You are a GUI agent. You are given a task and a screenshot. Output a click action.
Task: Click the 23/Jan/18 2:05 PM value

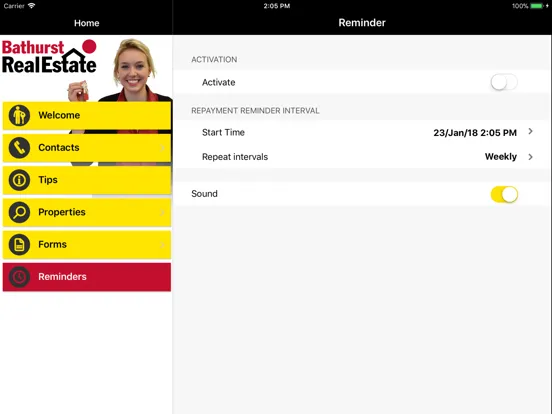click(x=475, y=133)
